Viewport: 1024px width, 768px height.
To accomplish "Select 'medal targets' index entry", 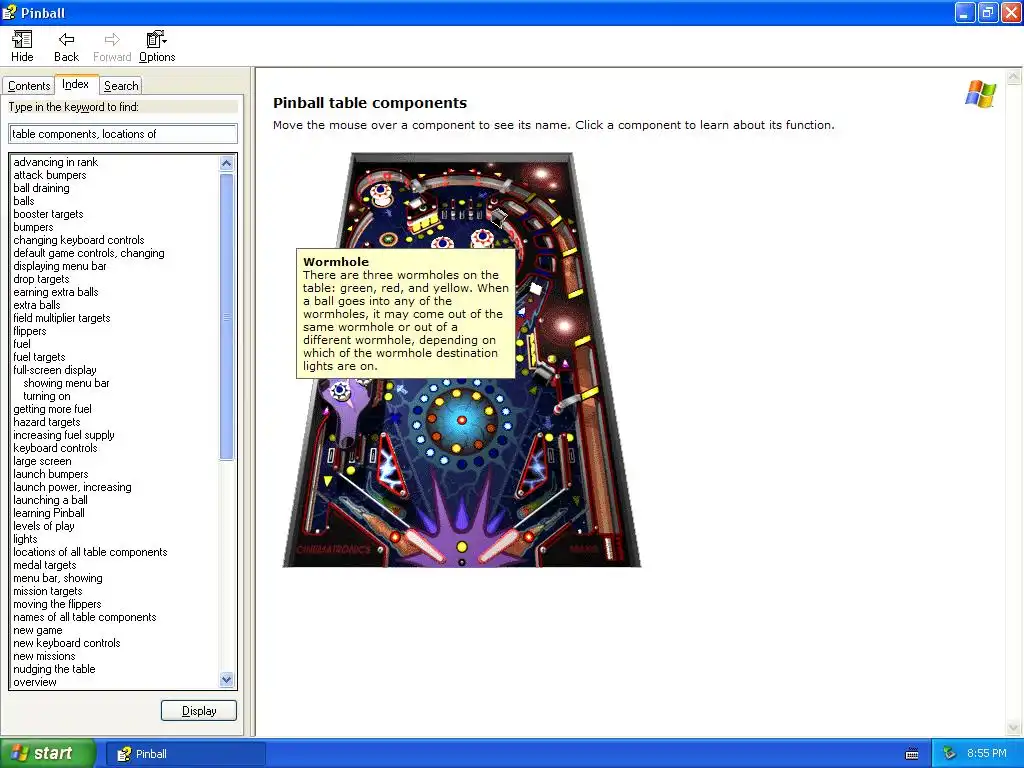I will (x=44, y=566).
